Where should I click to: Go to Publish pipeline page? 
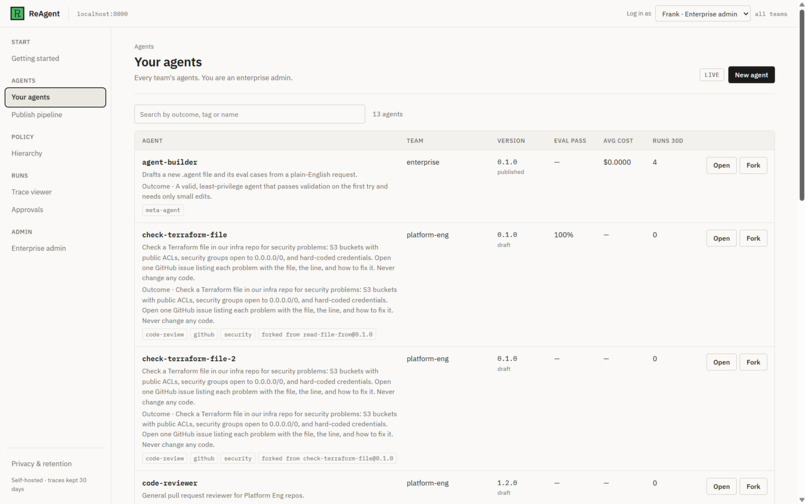click(x=36, y=115)
